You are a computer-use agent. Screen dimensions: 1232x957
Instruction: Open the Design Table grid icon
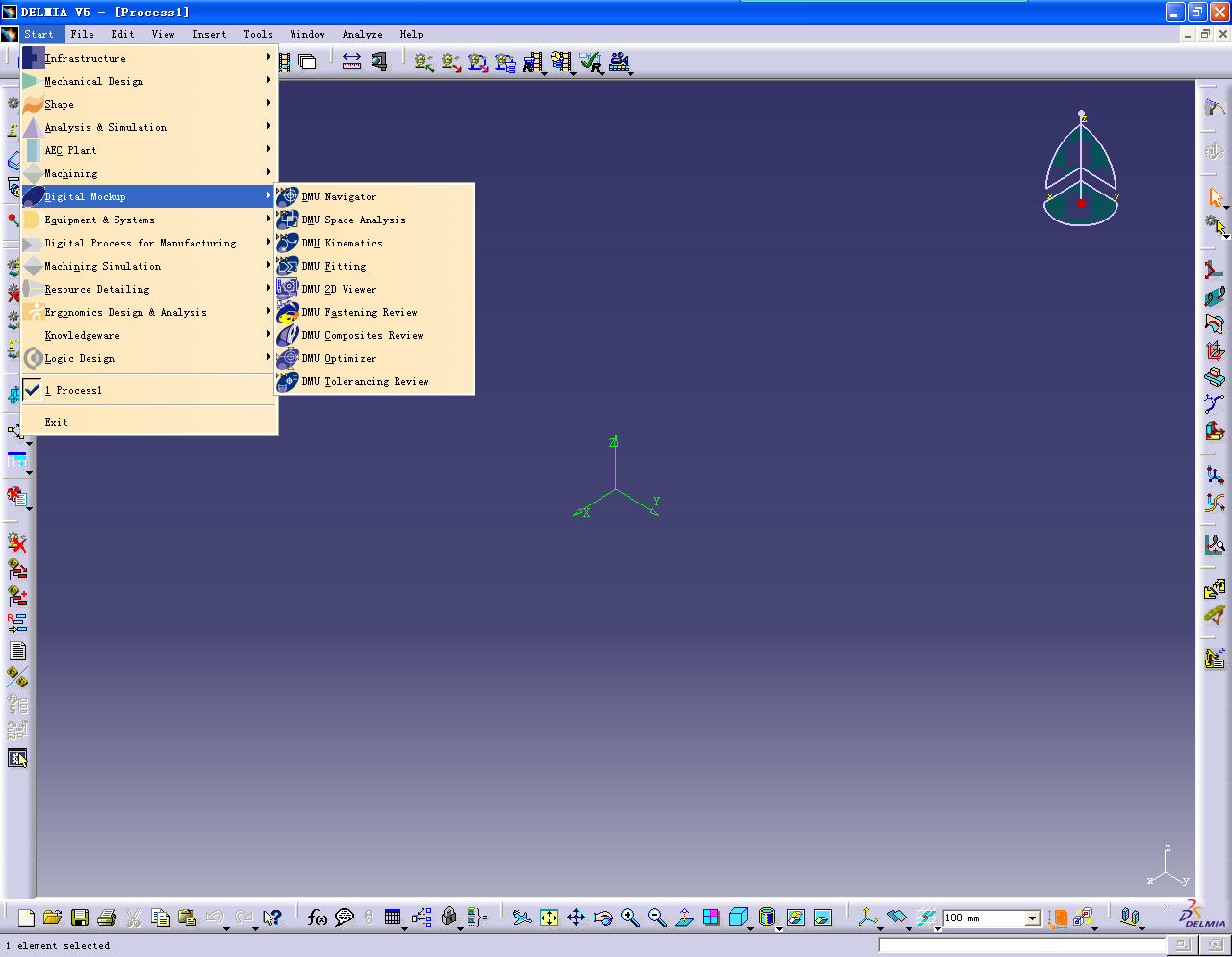point(393,918)
